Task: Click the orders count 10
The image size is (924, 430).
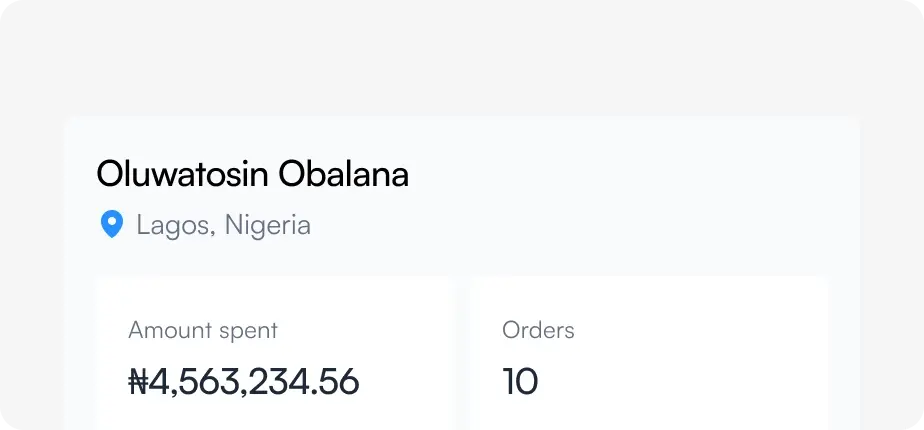Action: [x=520, y=381]
